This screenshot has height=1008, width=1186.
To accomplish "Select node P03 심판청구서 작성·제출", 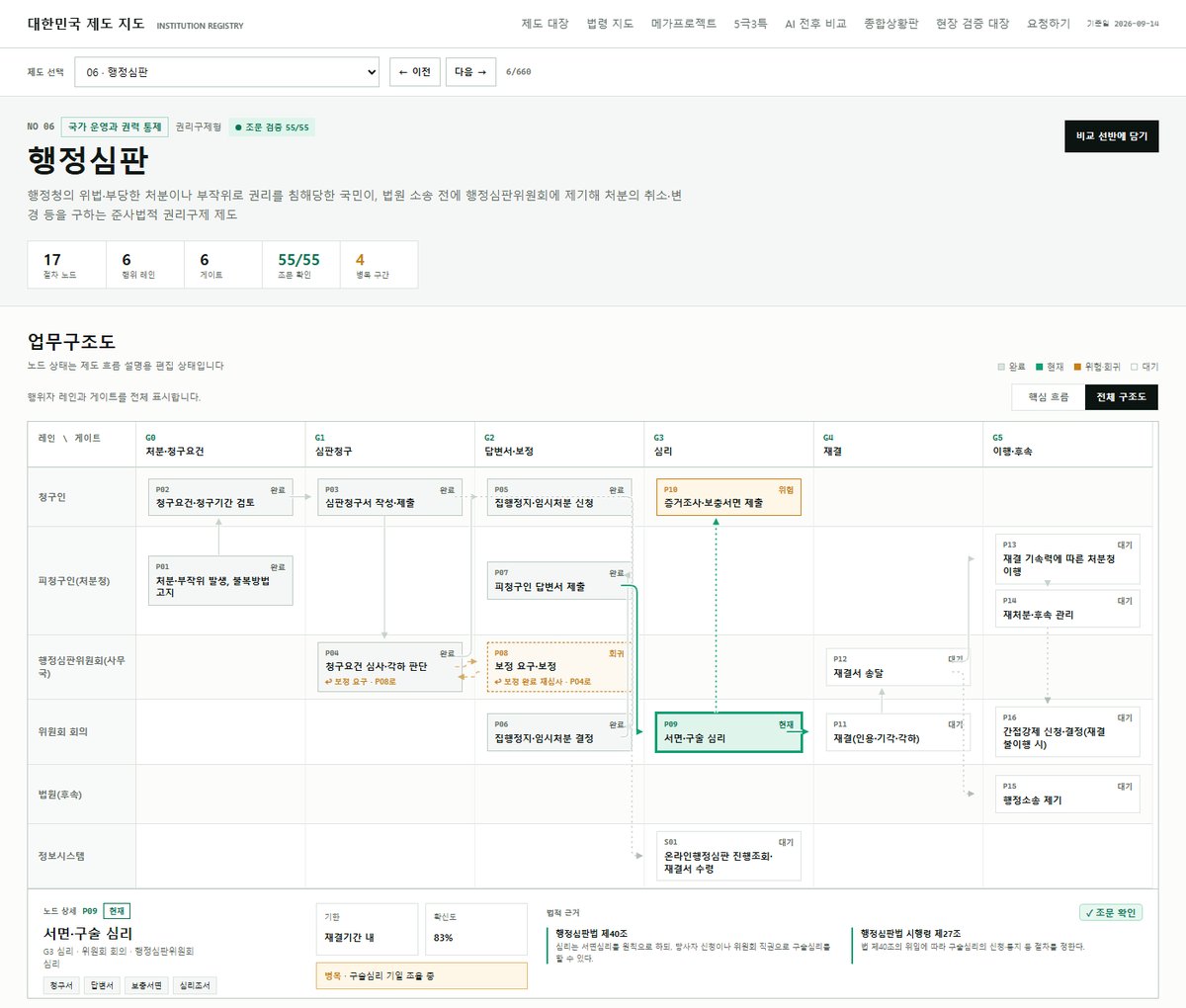I will (390, 497).
